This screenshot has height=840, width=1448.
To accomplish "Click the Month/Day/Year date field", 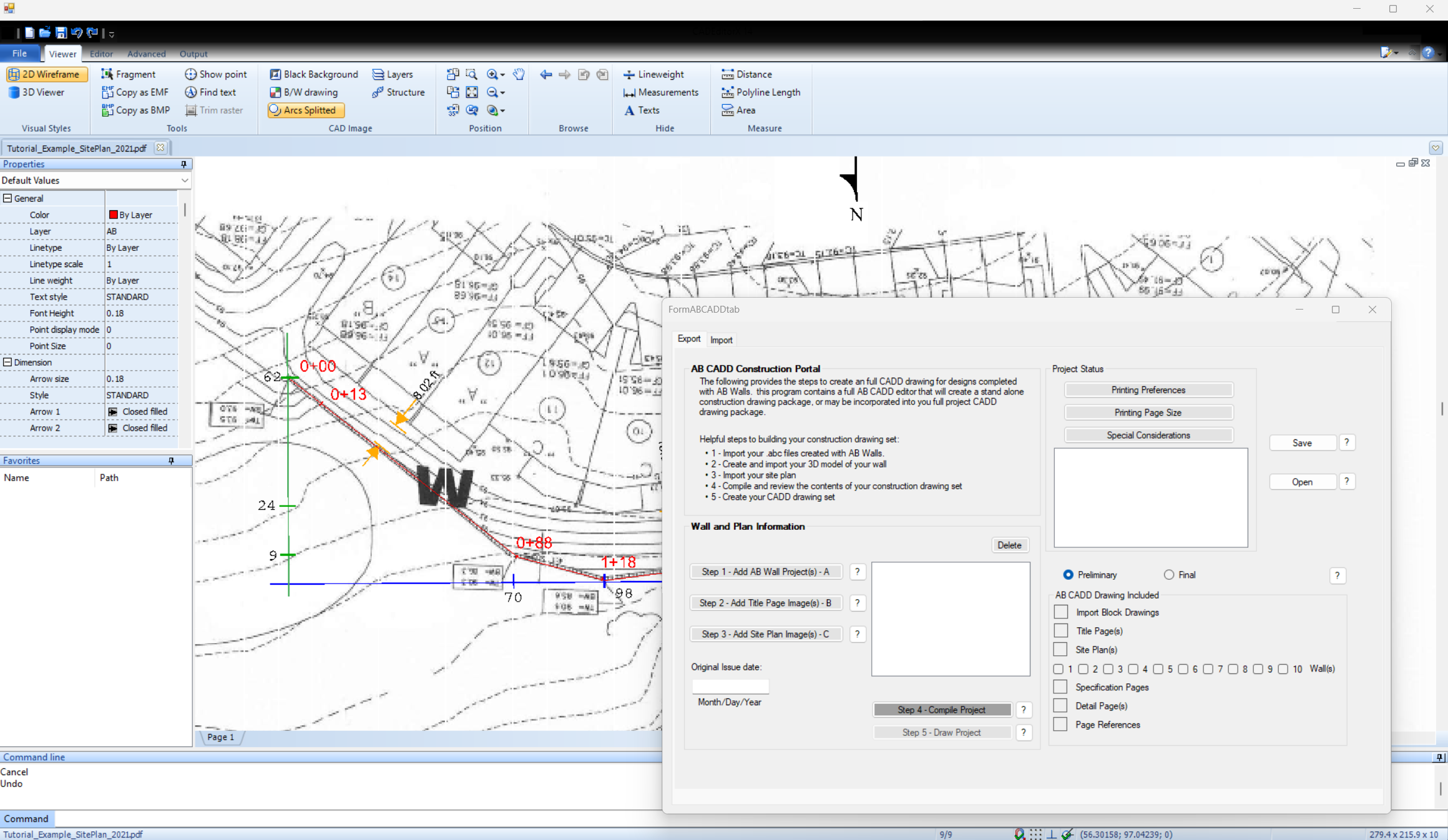I will point(730,686).
